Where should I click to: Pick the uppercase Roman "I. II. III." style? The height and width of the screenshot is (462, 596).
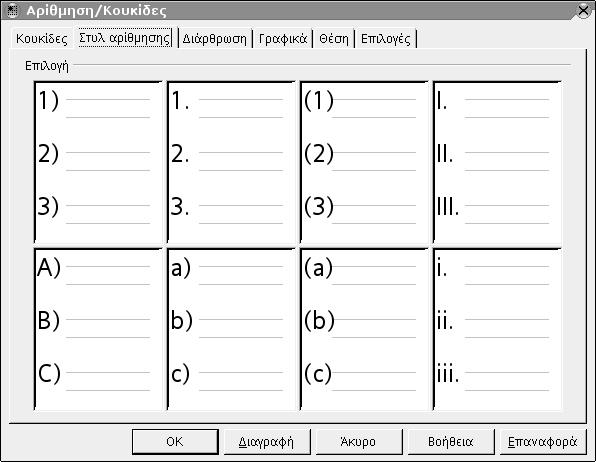(x=498, y=162)
